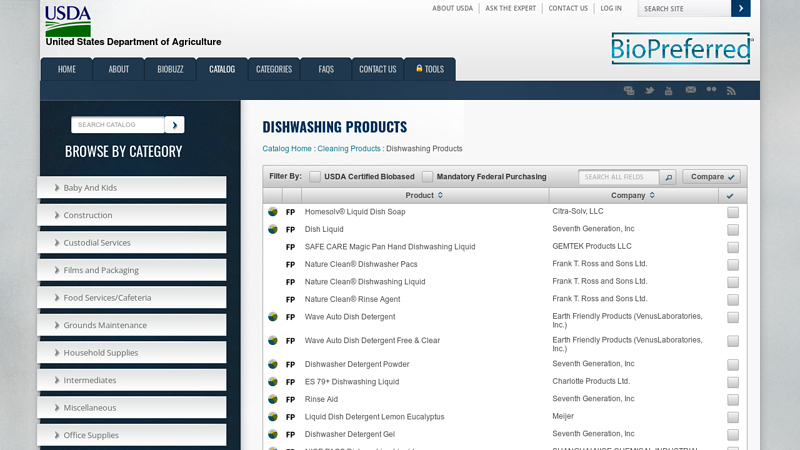The height and width of the screenshot is (450, 800).
Task: Click globe icon beside Rinse Aid
Action: [273, 399]
